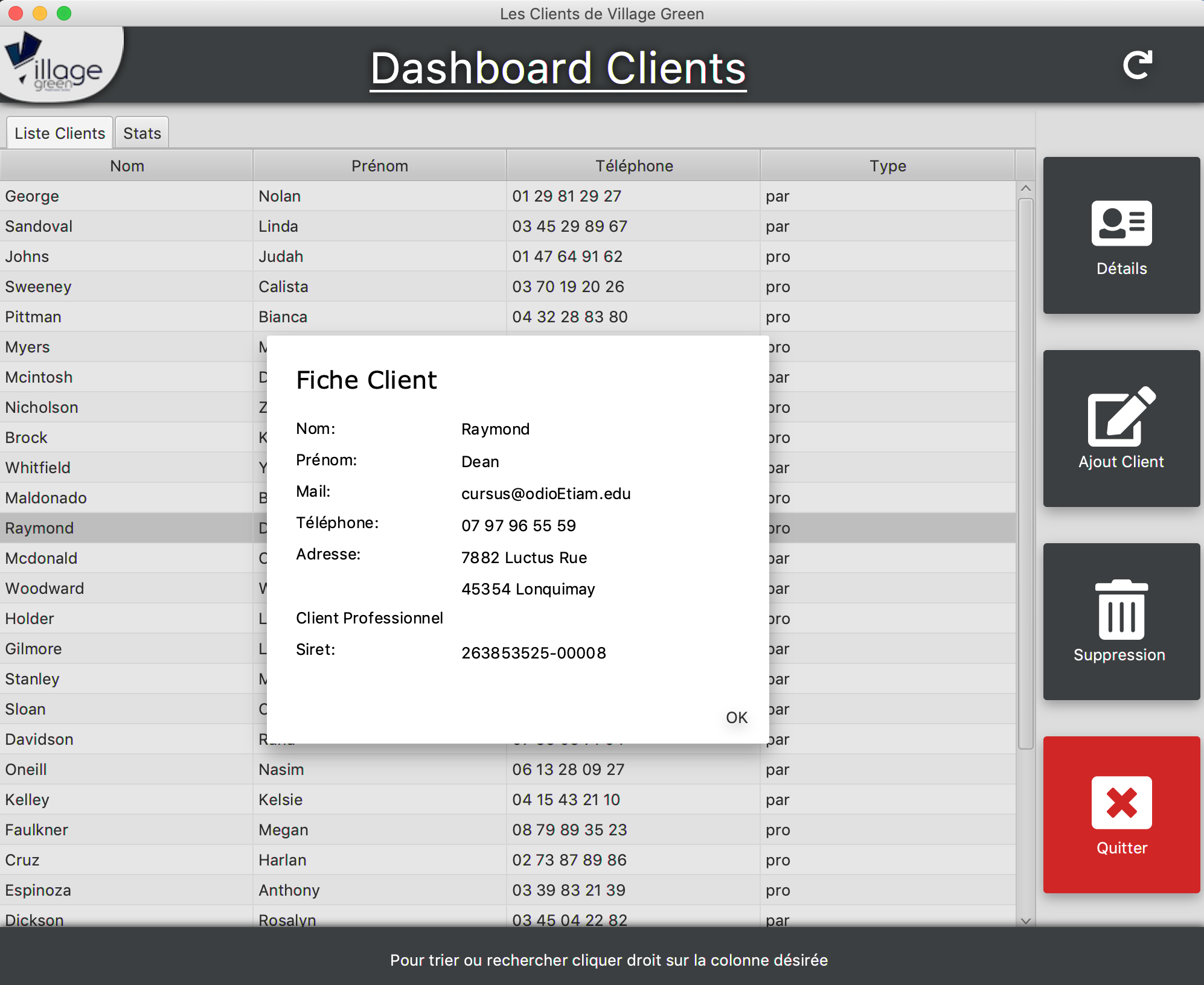Screen dimensions: 1204x985
Task: Click the Faulkner name cell
Action: (x=126, y=830)
